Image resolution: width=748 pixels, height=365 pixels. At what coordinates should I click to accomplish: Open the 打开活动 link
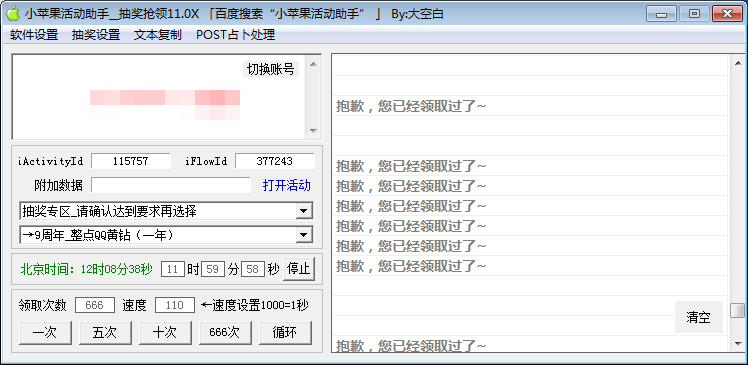(287, 186)
